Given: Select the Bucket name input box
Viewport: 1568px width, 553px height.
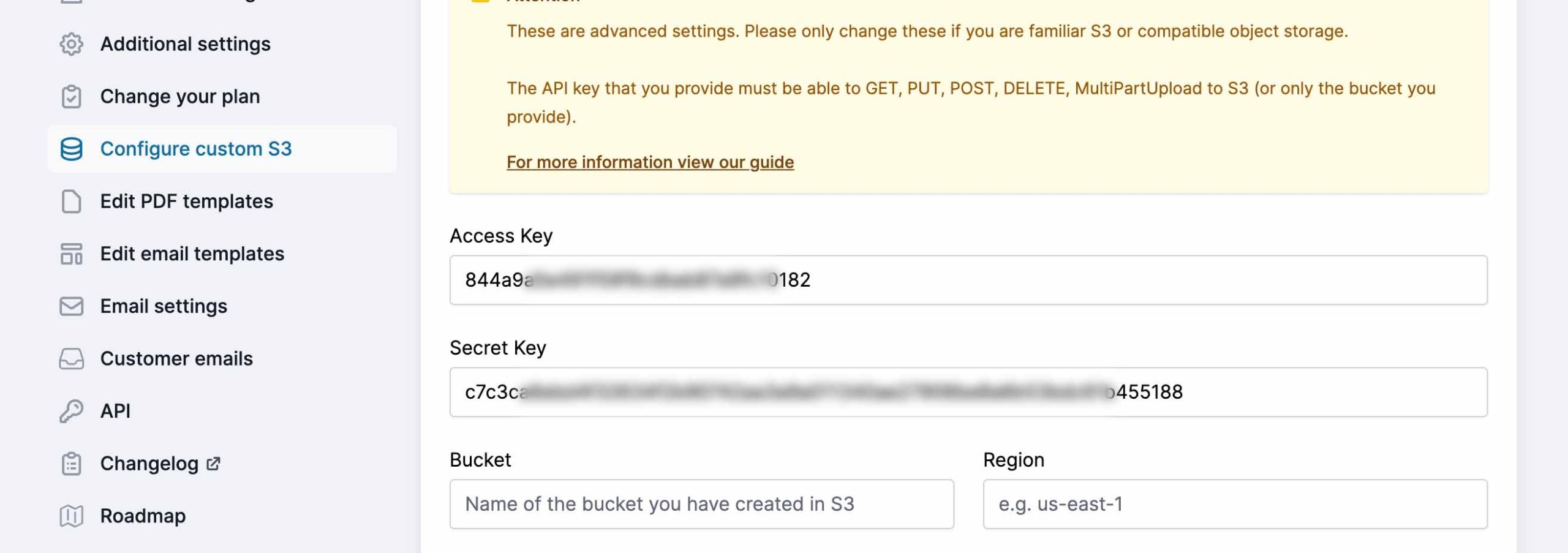Looking at the screenshot, I should coord(701,504).
